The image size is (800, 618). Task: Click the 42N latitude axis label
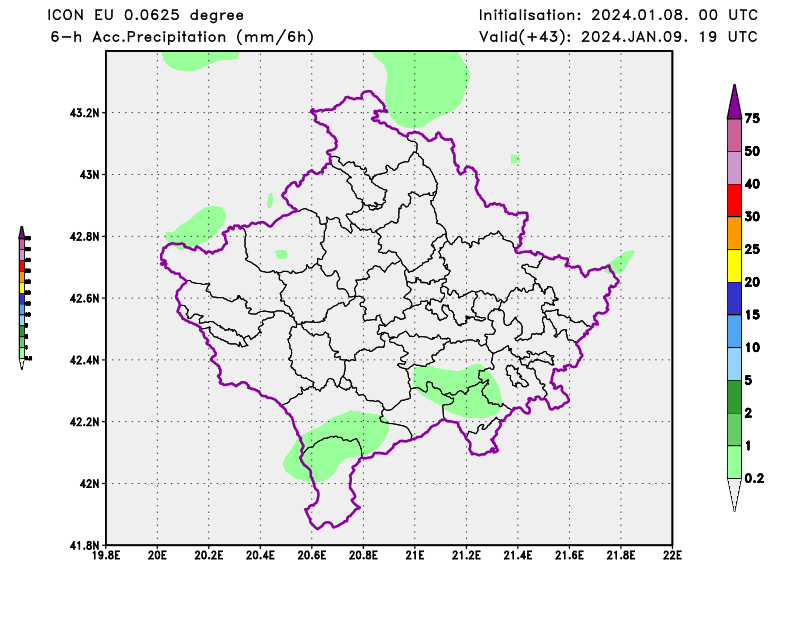90,483
